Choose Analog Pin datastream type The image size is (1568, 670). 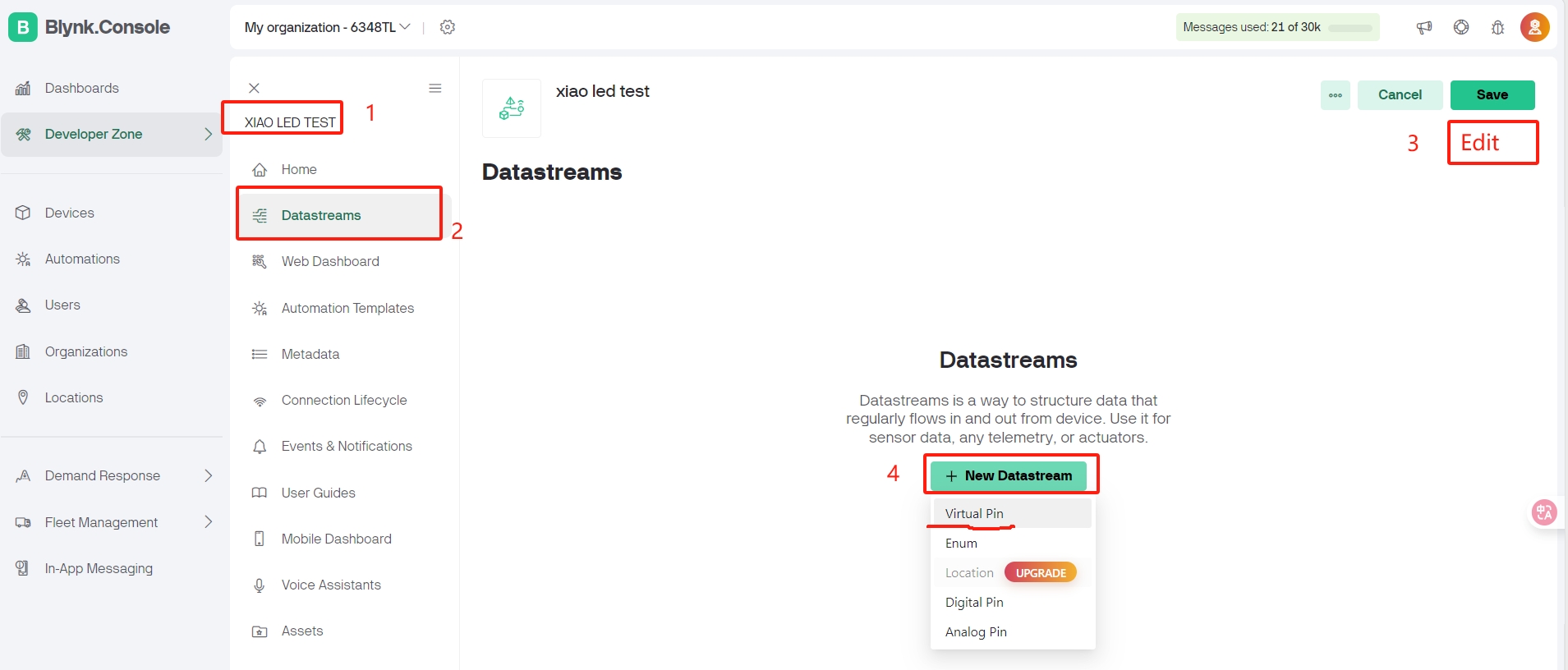[x=1013, y=631]
